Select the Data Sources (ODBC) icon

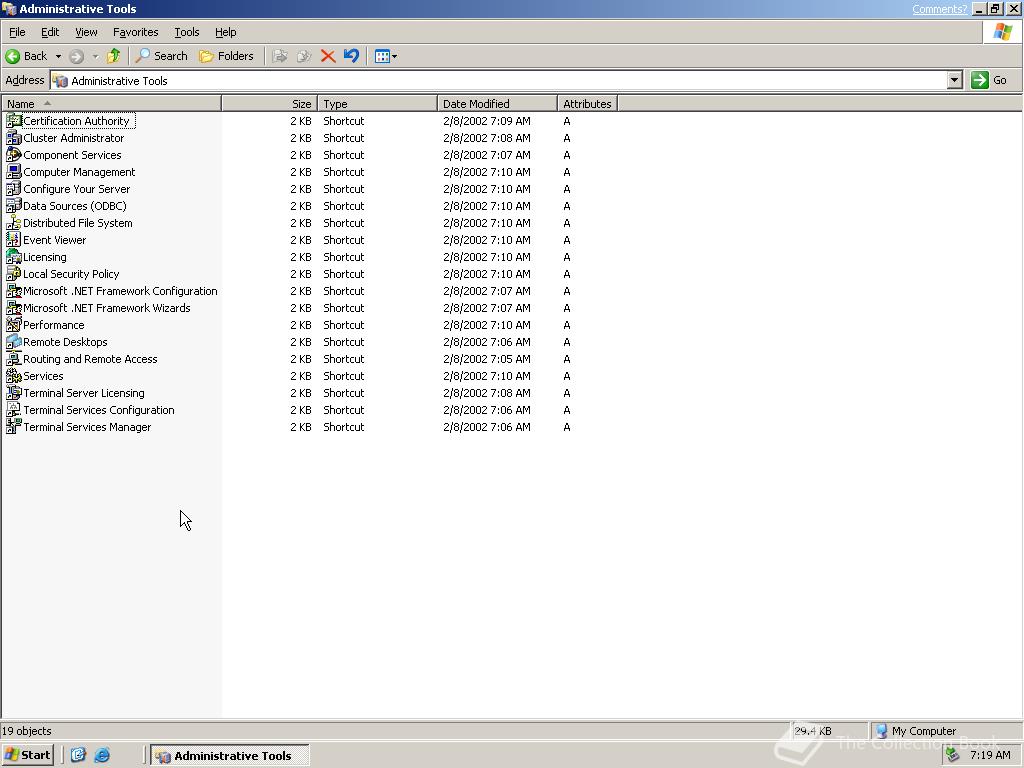point(14,206)
